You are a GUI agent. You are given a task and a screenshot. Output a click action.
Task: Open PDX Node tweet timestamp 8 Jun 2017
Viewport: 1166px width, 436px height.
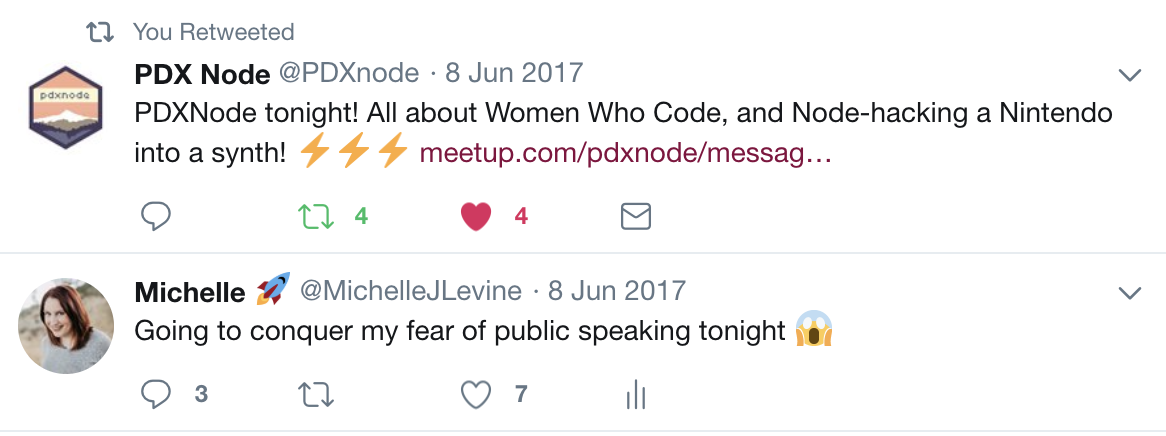(512, 74)
